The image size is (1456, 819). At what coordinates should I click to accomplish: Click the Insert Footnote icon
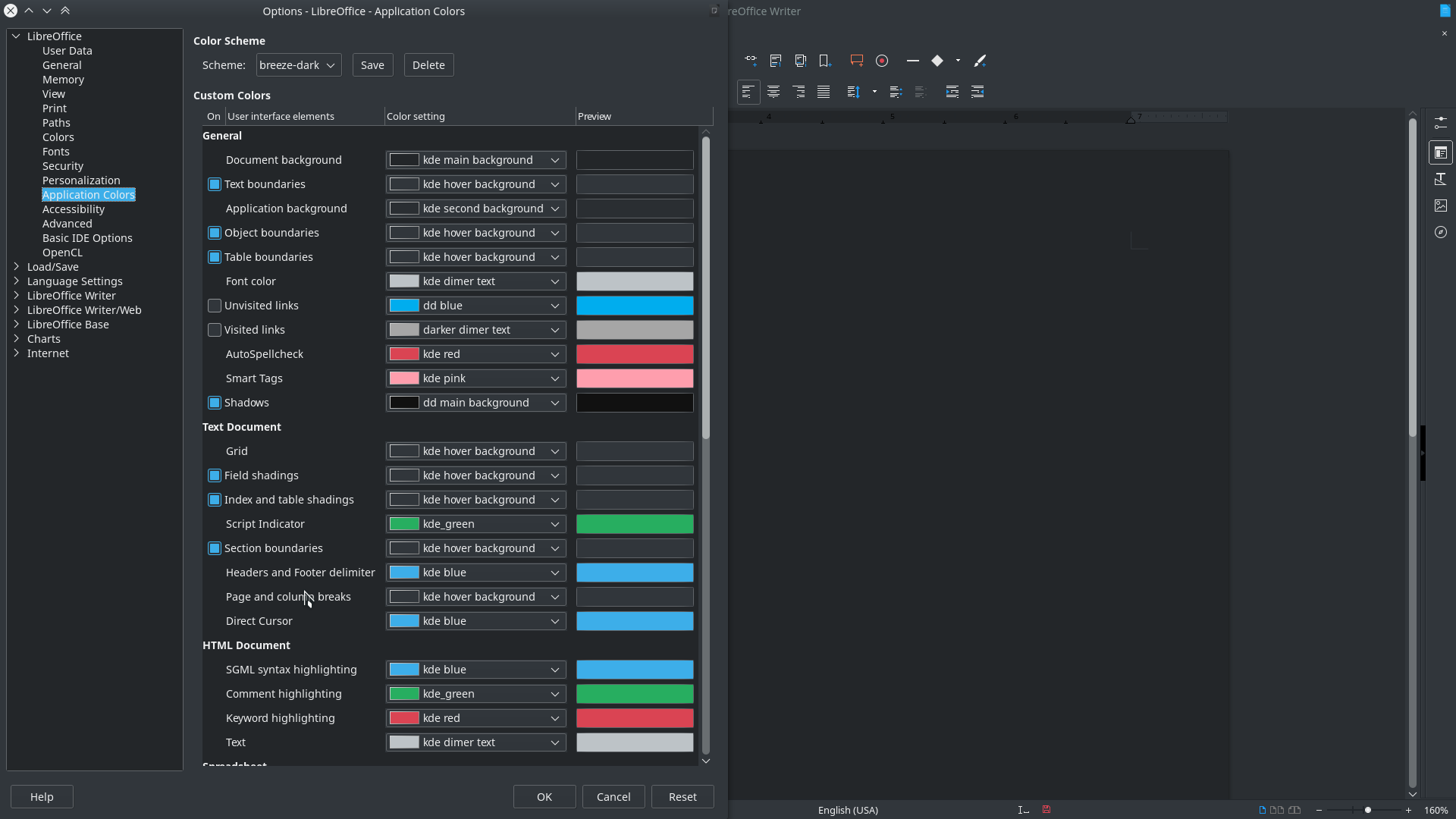(776, 61)
